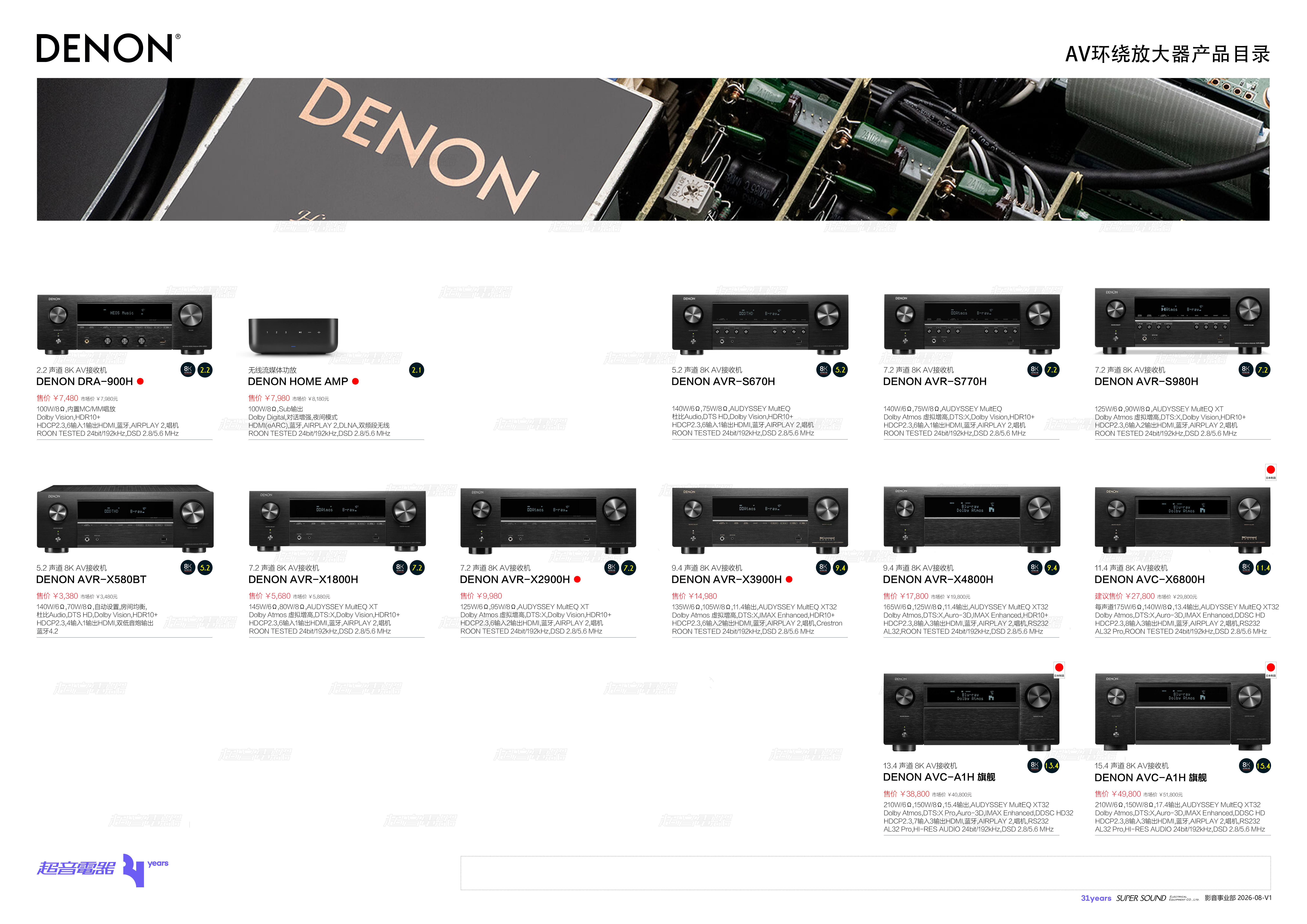Click the large DENON circuit board banner

click(x=653, y=149)
